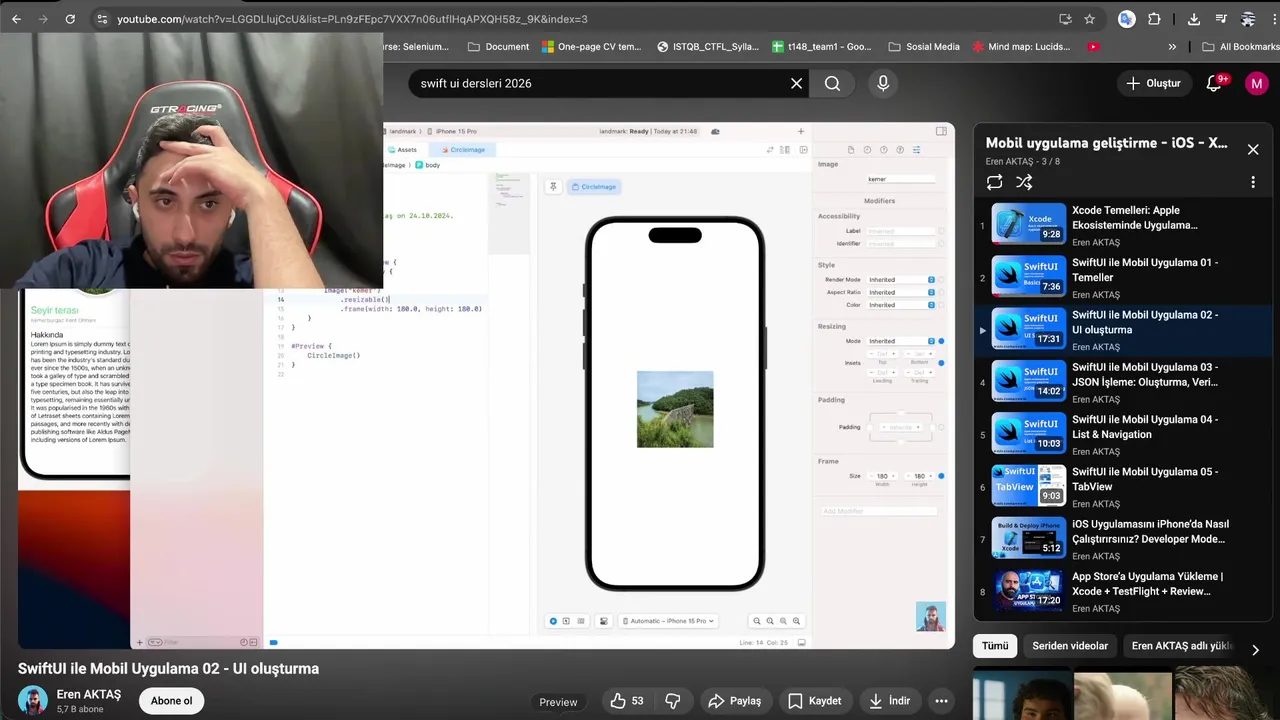Image resolution: width=1280 pixels, height=720 pixels.
Task: Select the Tümü filter chip
Action: 995,646
